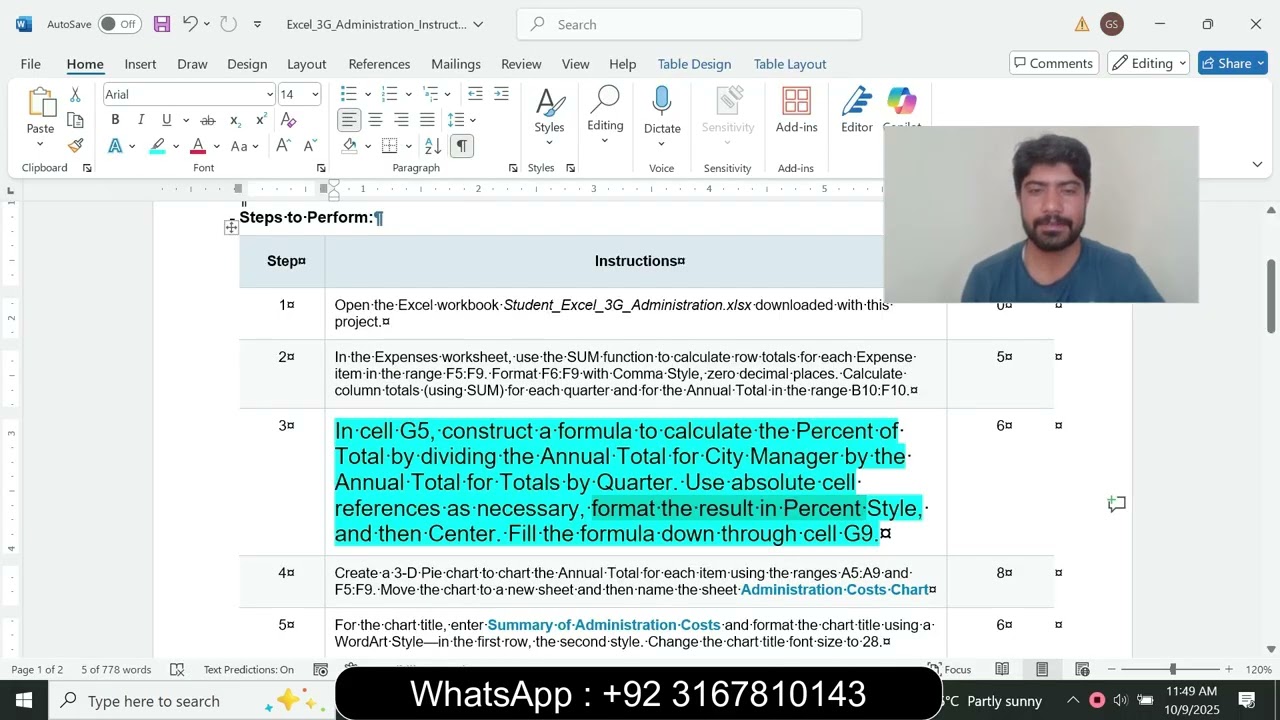The height and width of the screenshot is (720, 1280).
Task: Toggle Justify alignment
Action: click(x=427, y=120)
